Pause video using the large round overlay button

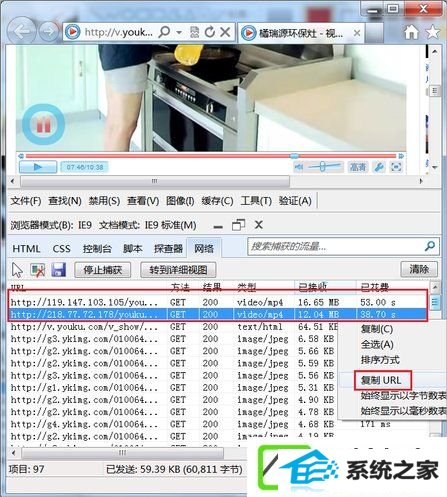coord(43,124)
